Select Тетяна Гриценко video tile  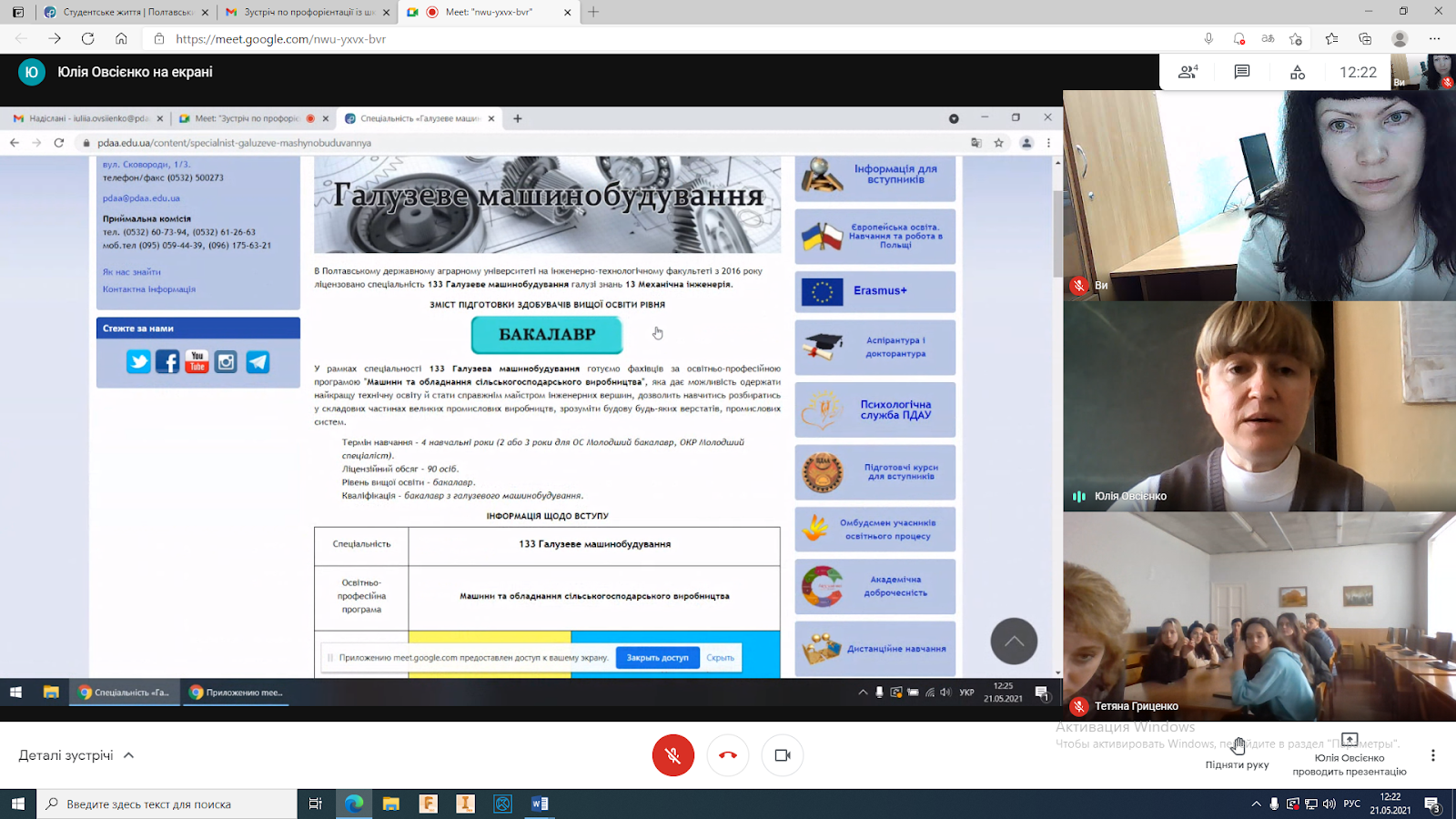(1259, 616)
